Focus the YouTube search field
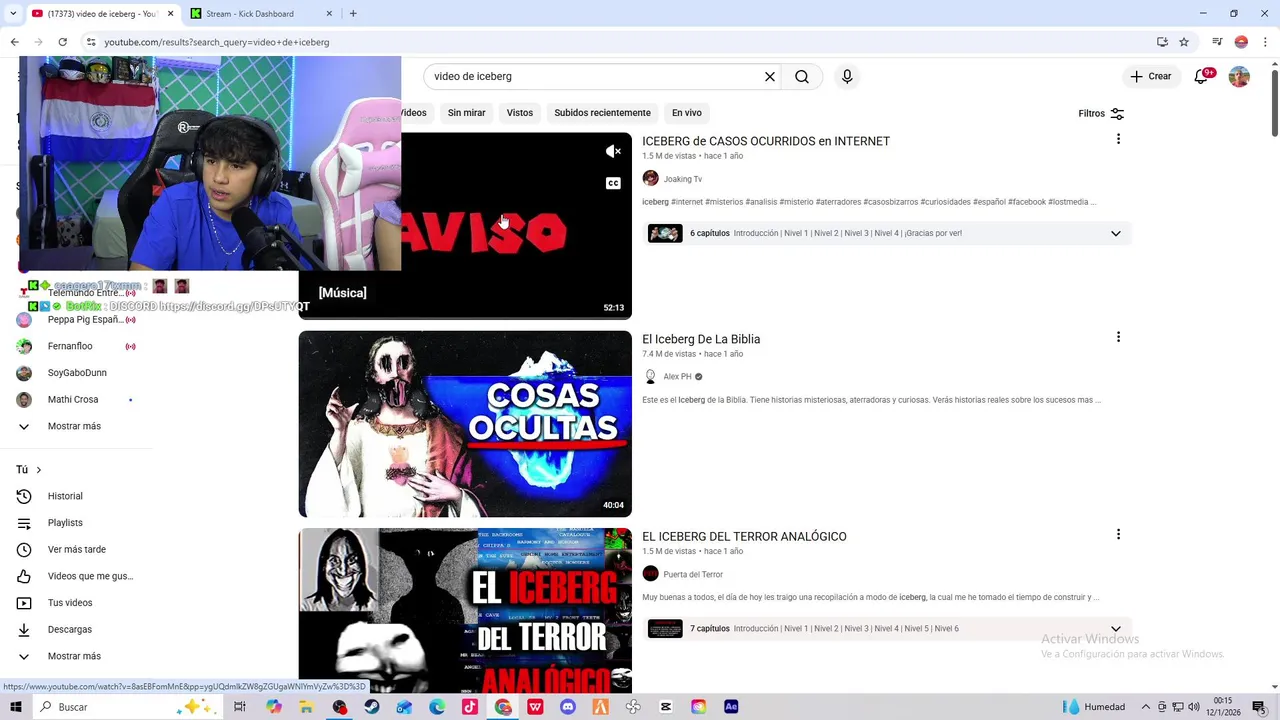The width and height of the screenshot is (1280, 720). tap(595, 77)
